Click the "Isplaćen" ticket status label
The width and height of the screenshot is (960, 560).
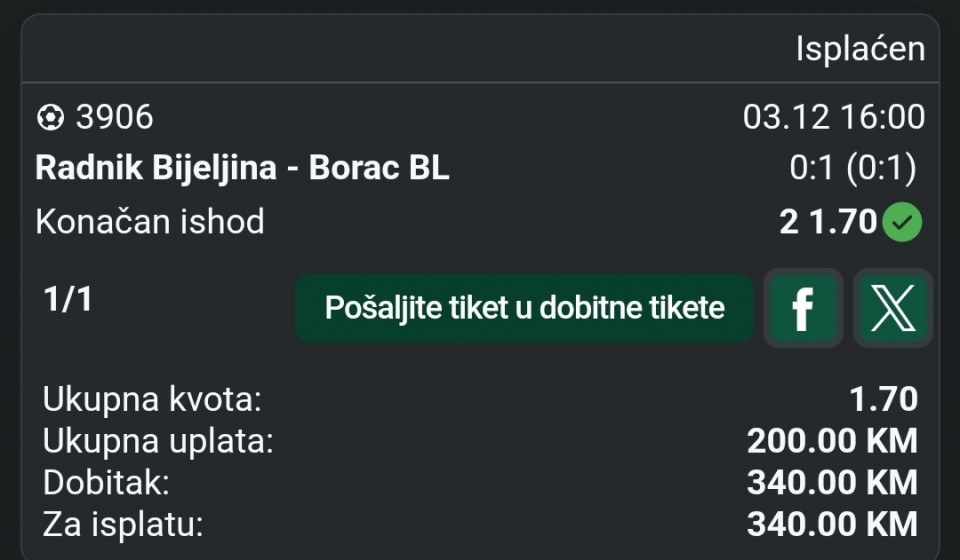coord(860,49)
